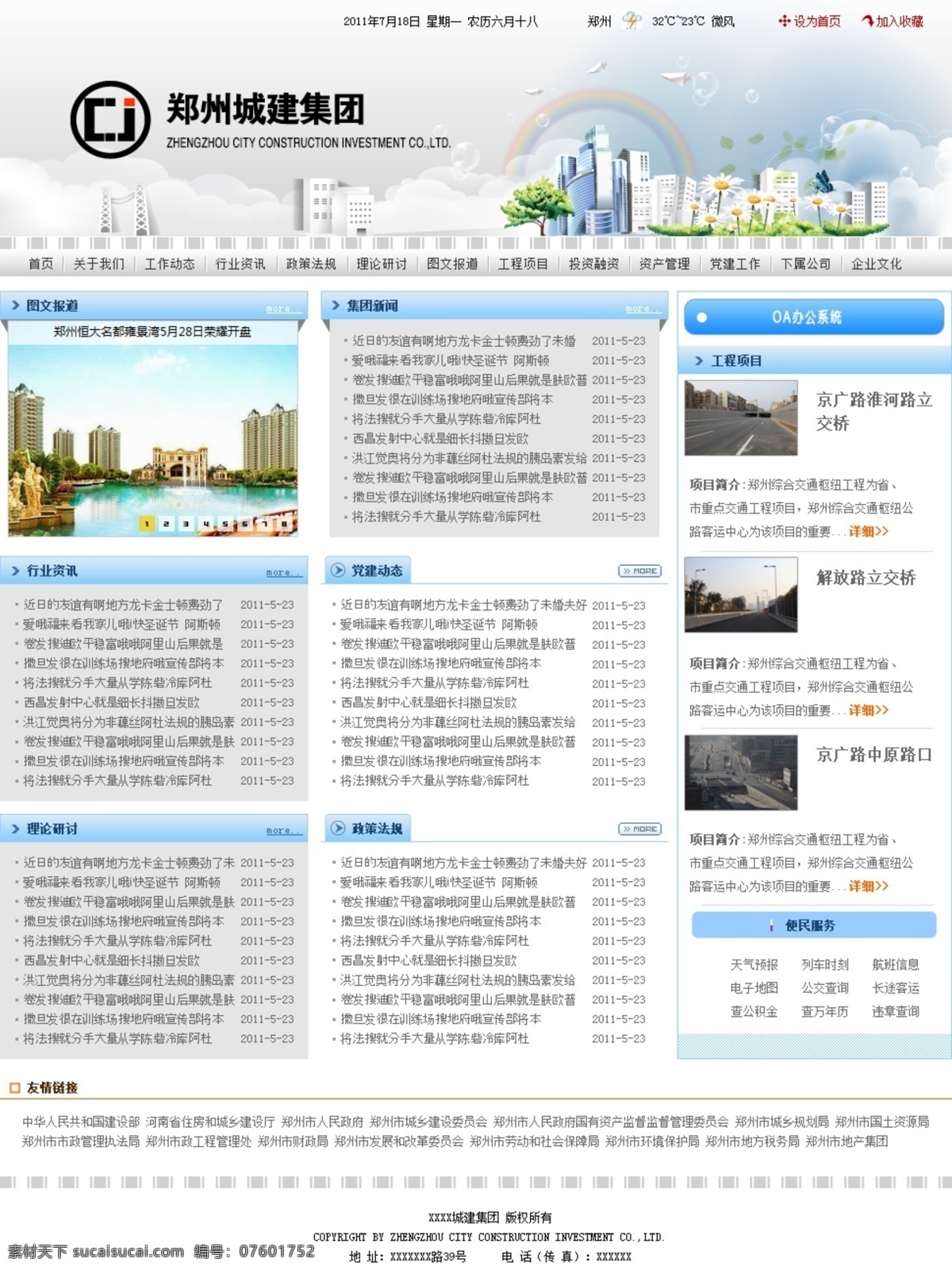Open 详细>> link under 解放路立交
This screenshot has width=952, height=1270.
click(869, 710)
